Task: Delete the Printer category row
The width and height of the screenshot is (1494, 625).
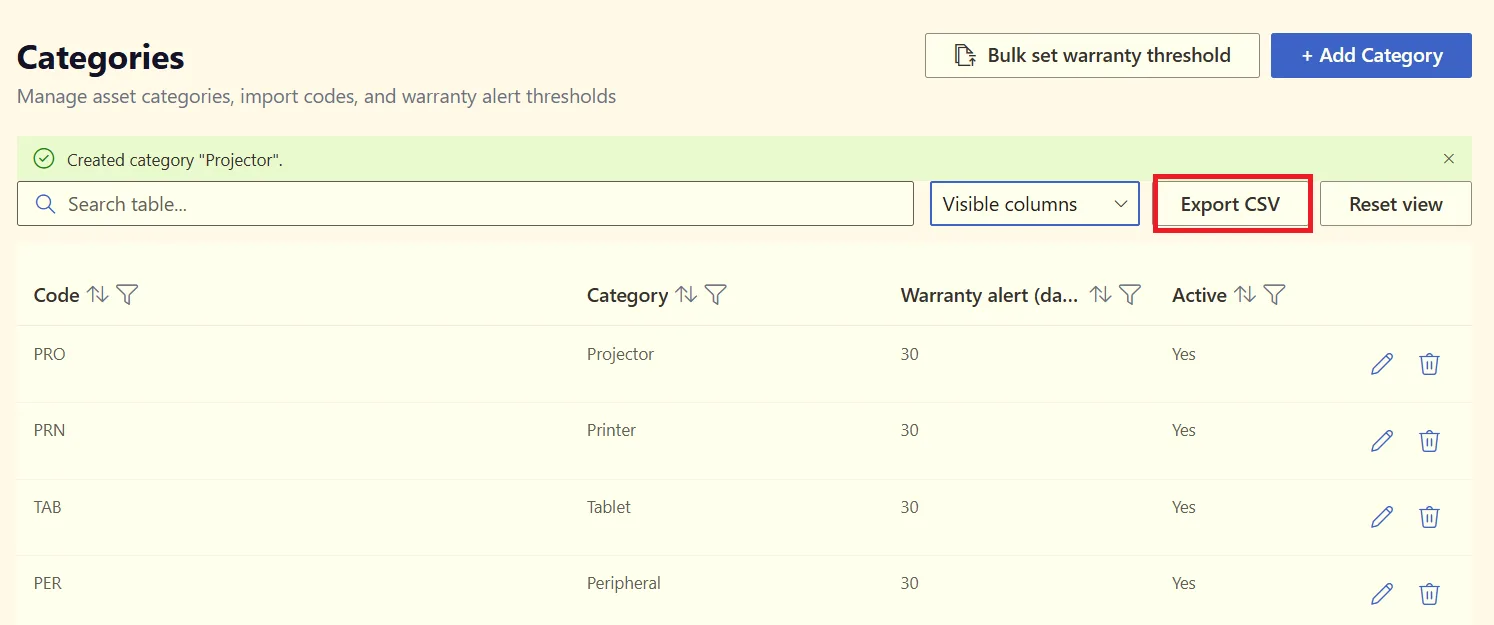Action: coord(1430,441)
